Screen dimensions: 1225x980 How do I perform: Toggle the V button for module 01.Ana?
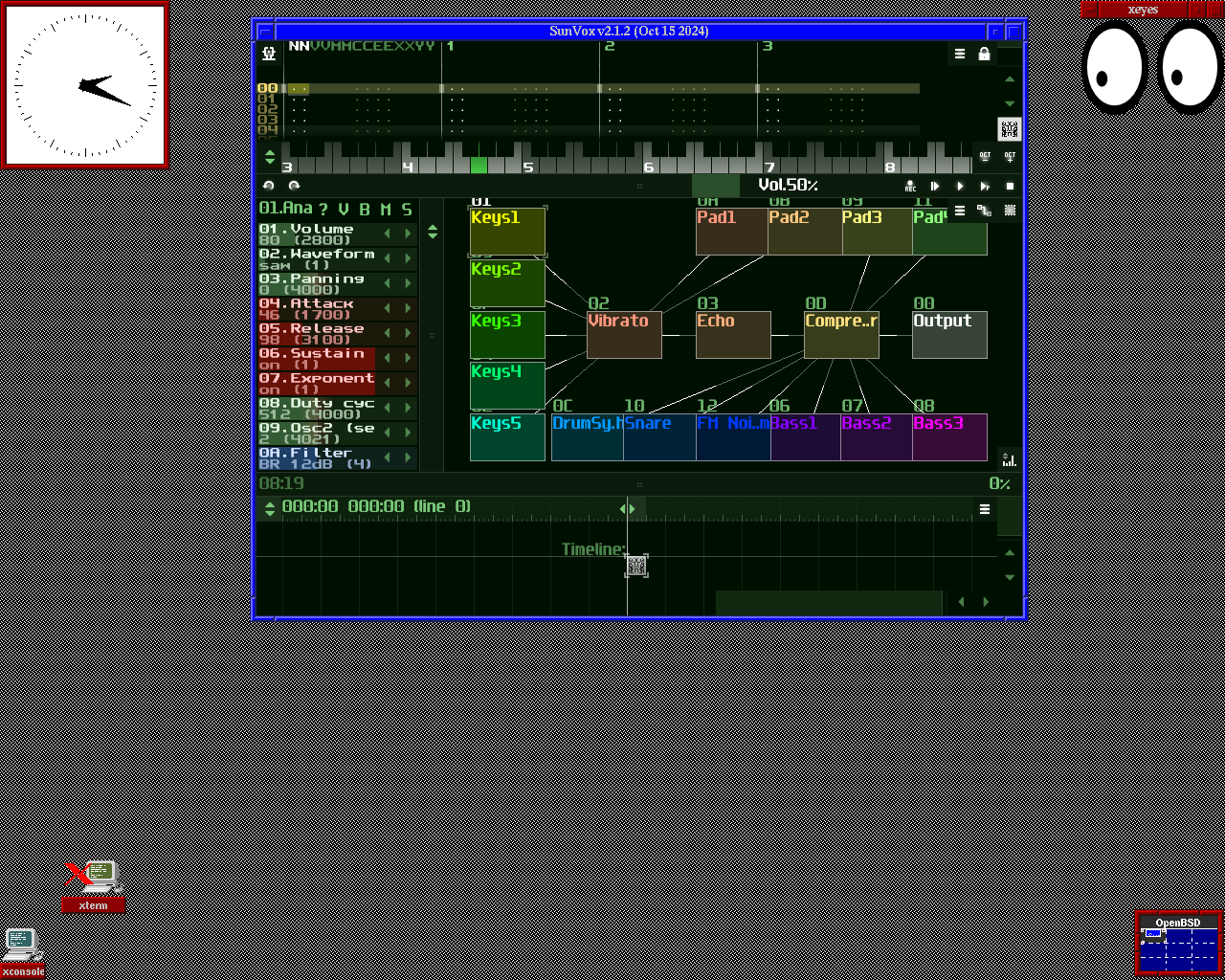click(x=344, y=209)
